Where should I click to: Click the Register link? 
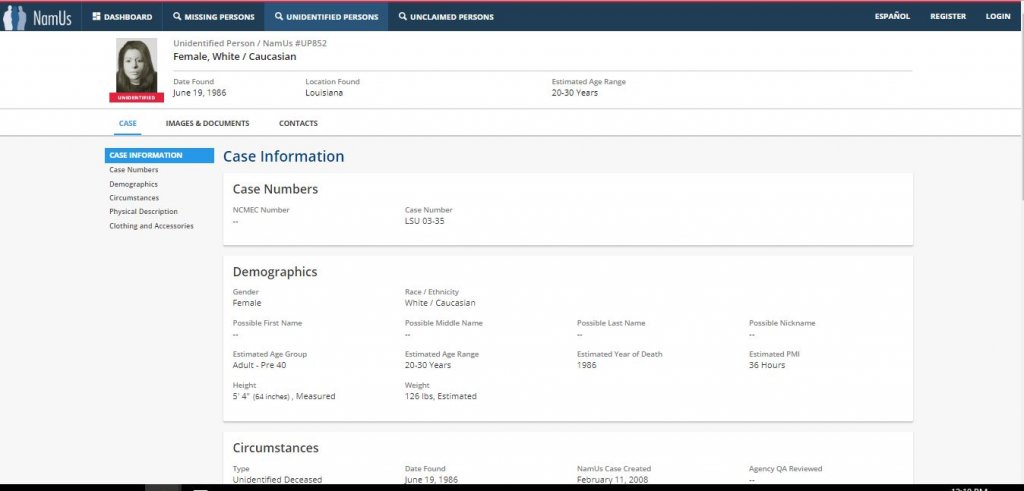point(948,17)
